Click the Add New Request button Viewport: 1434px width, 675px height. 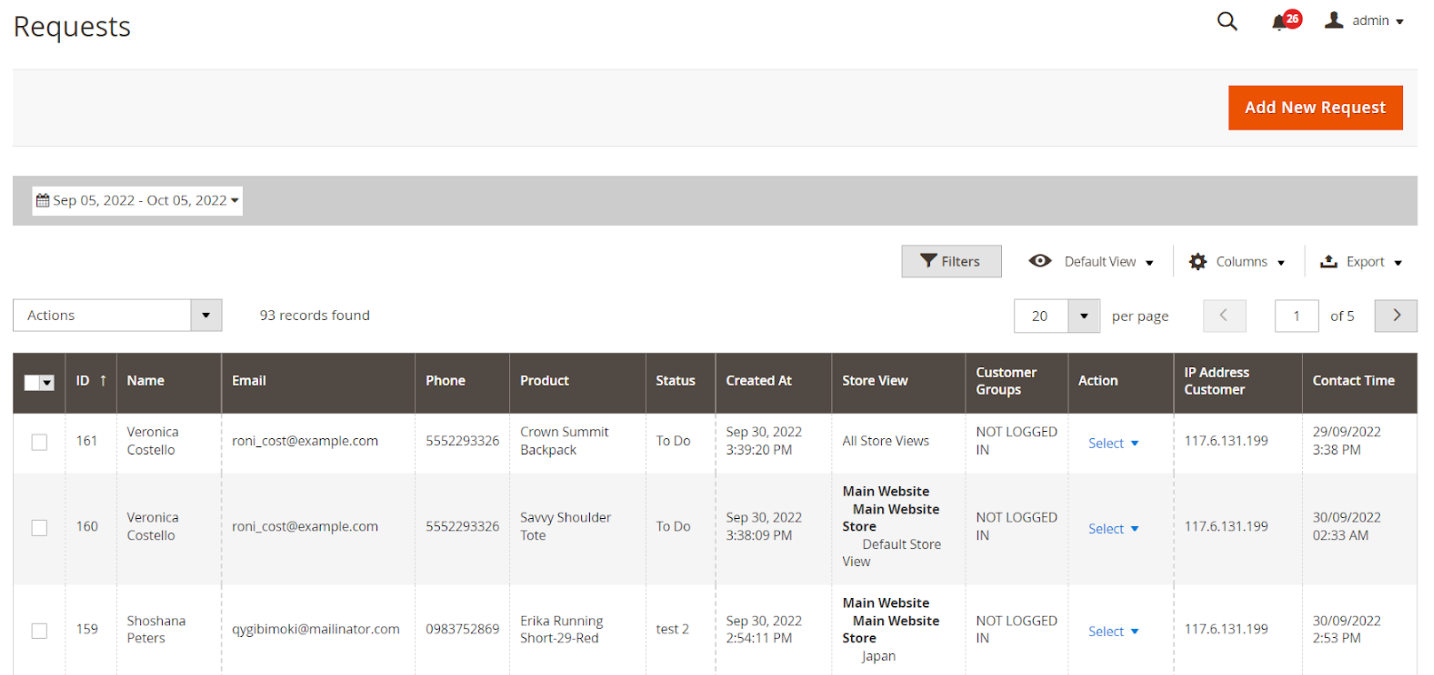pos(1314,107)
